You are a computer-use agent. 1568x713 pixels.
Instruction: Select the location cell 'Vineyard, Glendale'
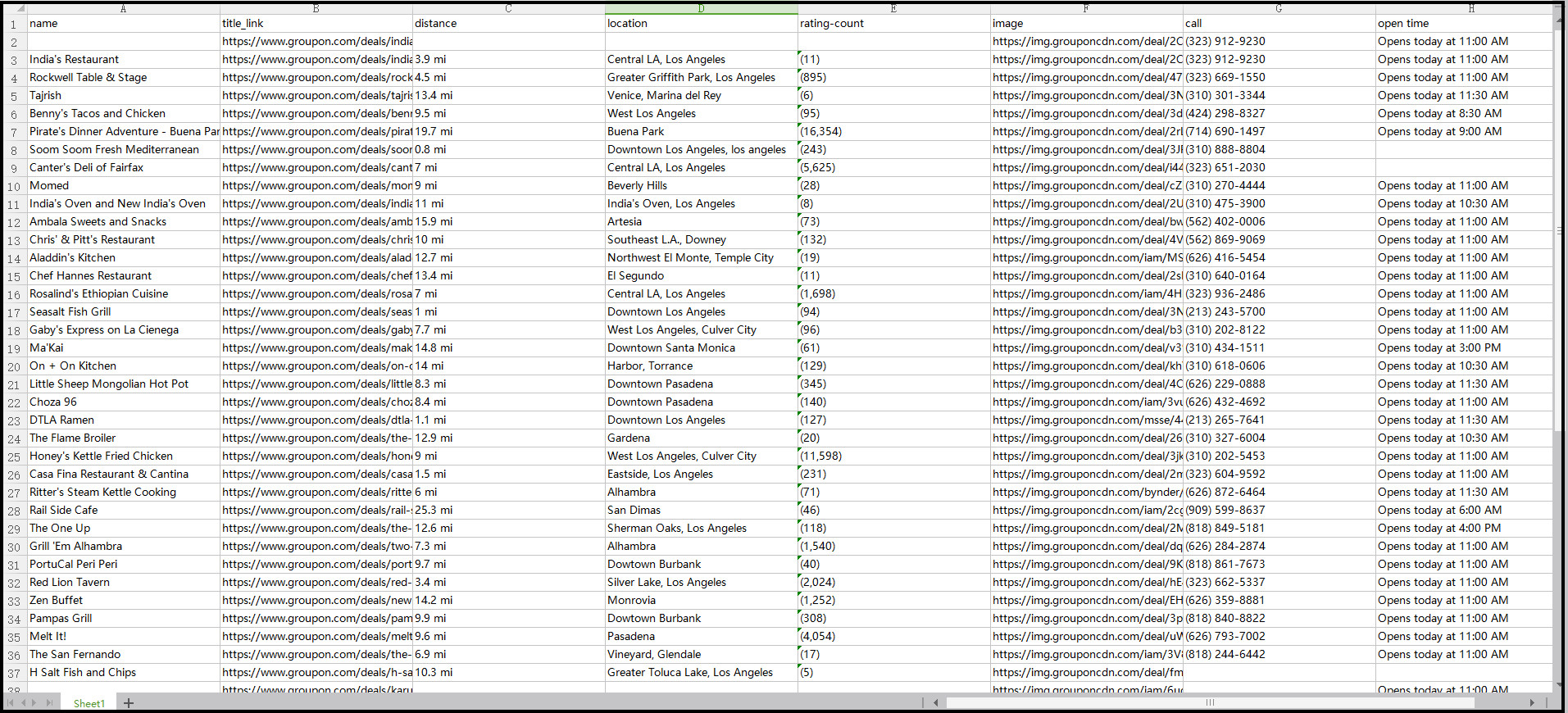coord(701,655)
